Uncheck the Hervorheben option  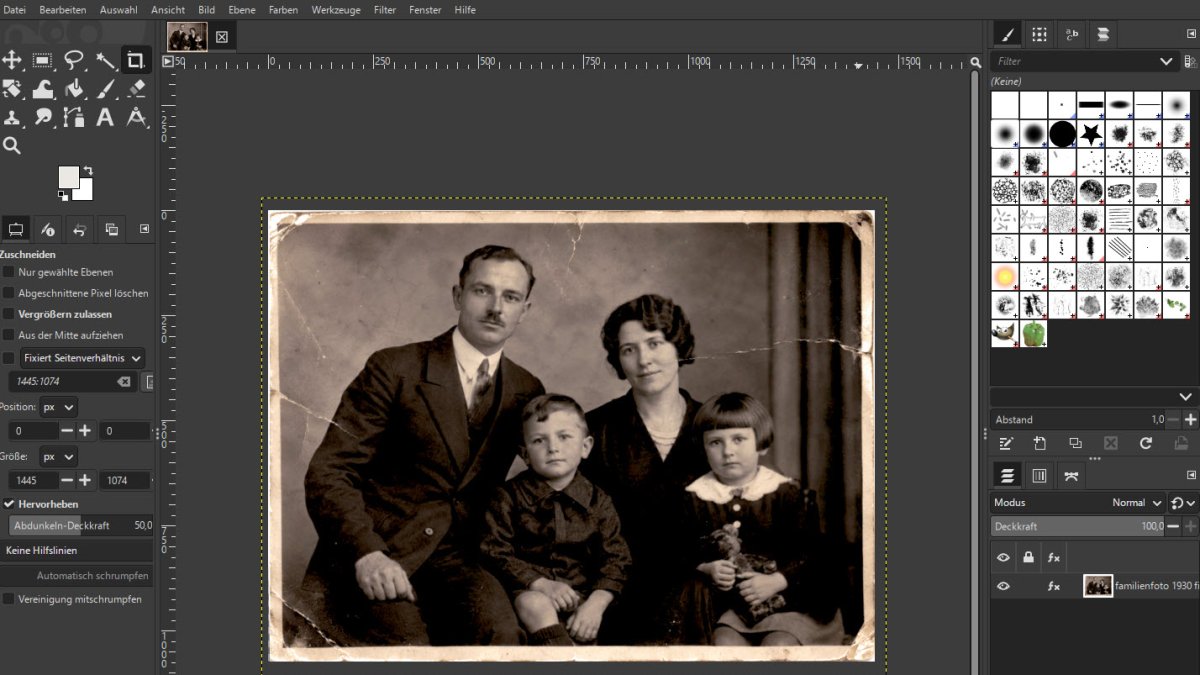(x=9, y=504)
